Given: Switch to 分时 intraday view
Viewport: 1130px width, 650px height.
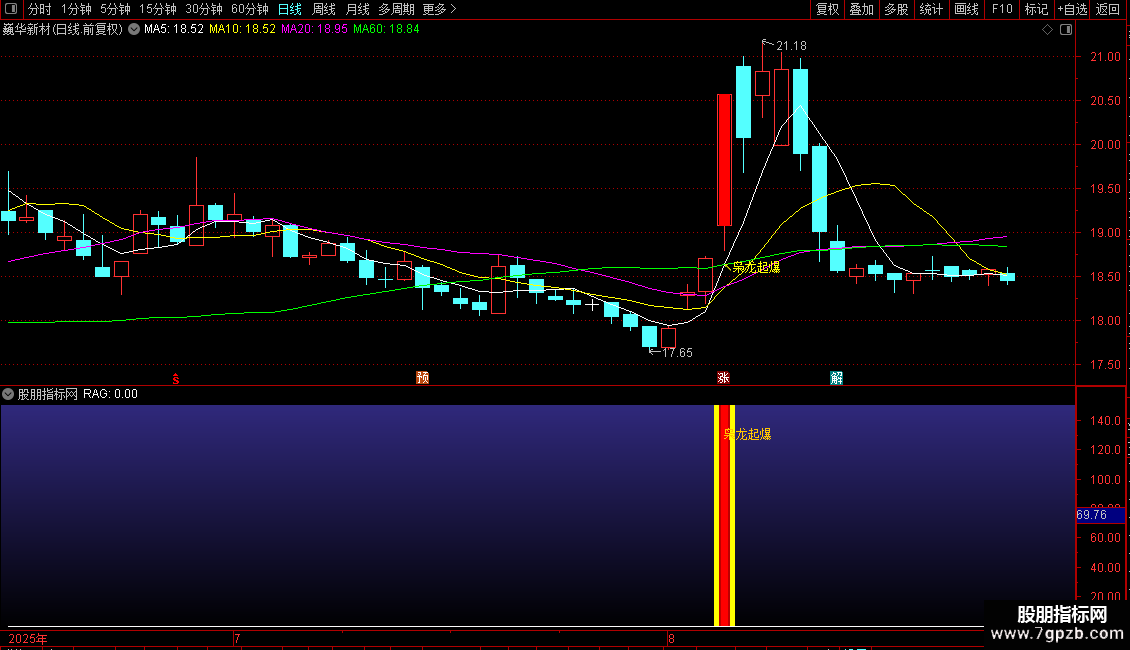Looking at the screenshot, I should pos(39,9).
